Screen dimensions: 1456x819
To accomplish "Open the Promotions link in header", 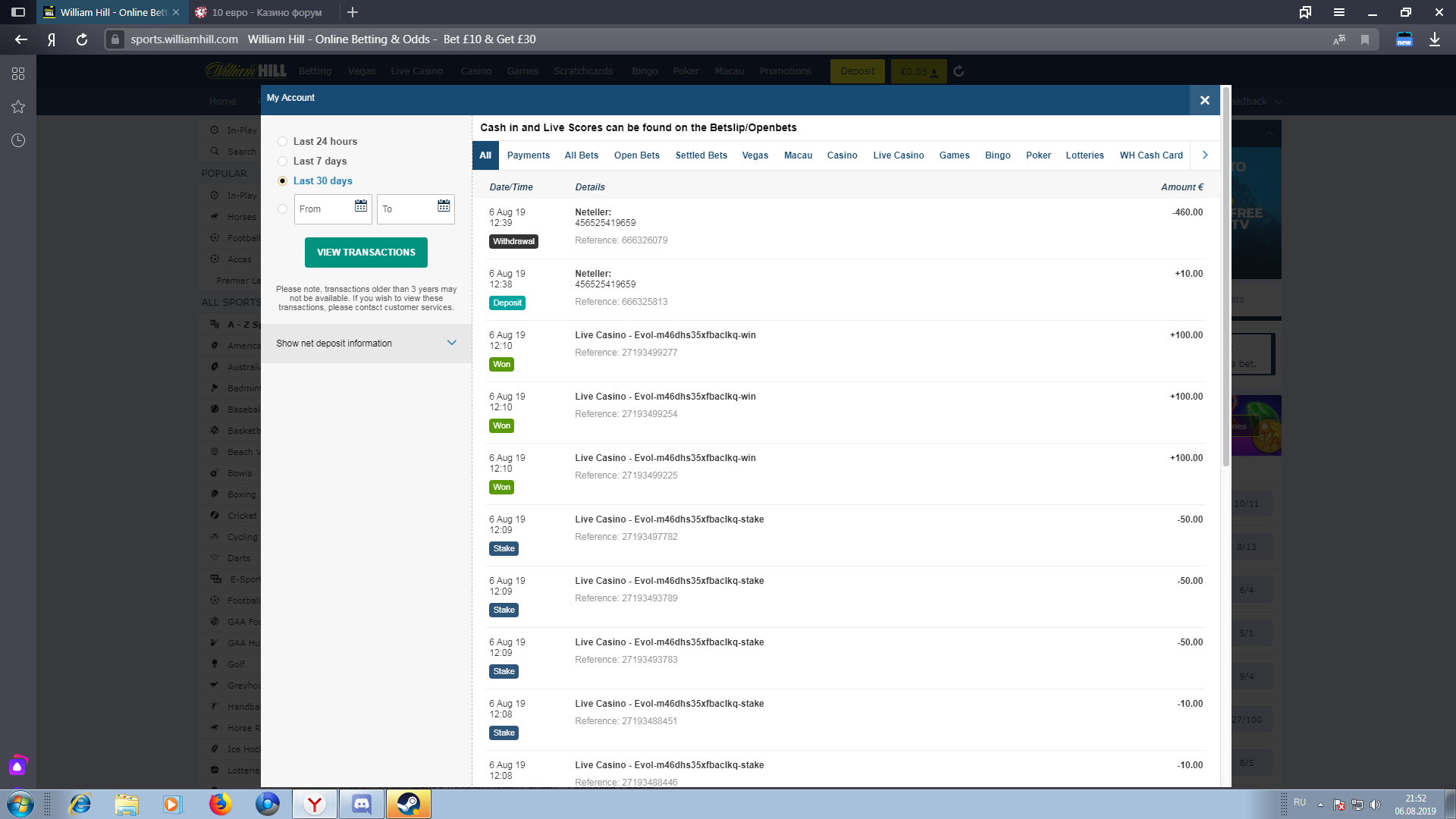I will (785, 71).
